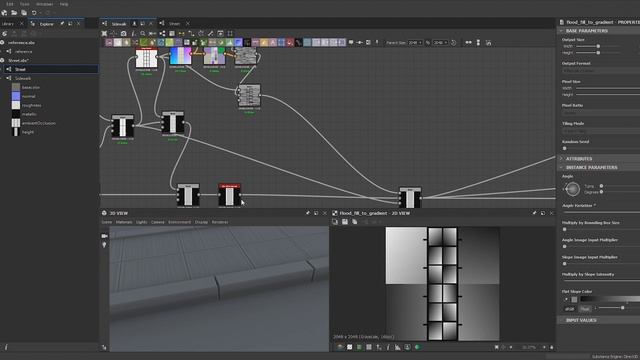Screen dimensions: 640x360
Task: Open the 3D View Display menu
Action: [201, 222]
